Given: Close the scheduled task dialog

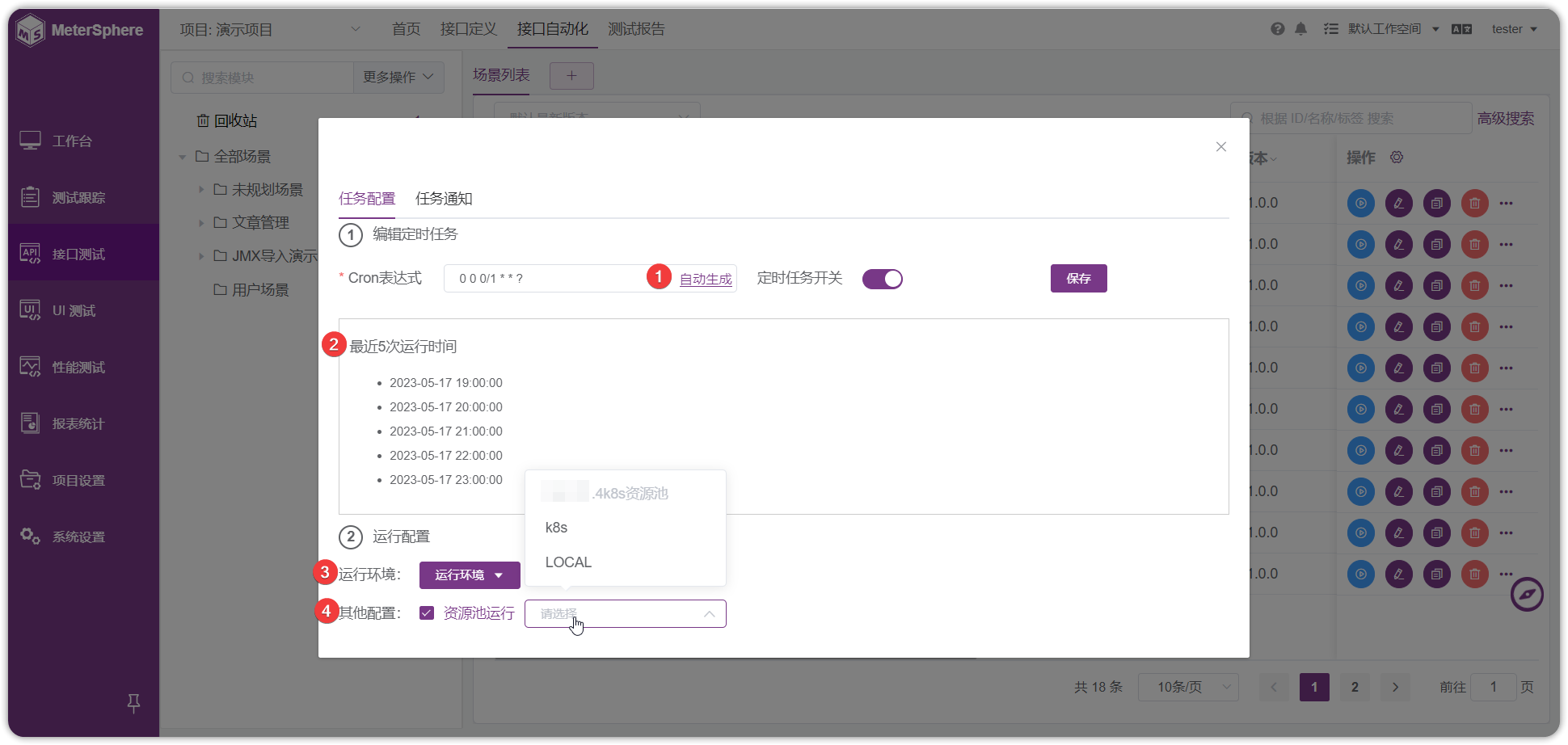Looking at the screenshot, I should click(x=1221, y=146).
